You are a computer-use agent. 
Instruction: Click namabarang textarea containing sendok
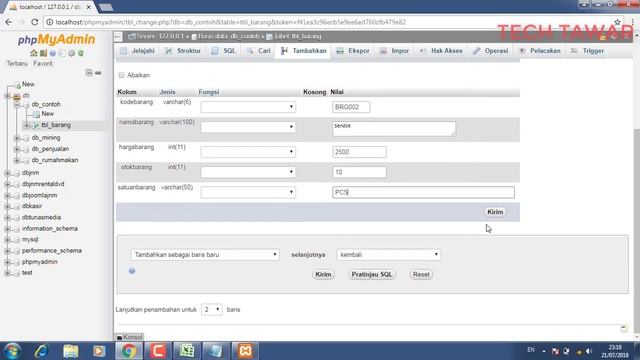tap(394, 129)
